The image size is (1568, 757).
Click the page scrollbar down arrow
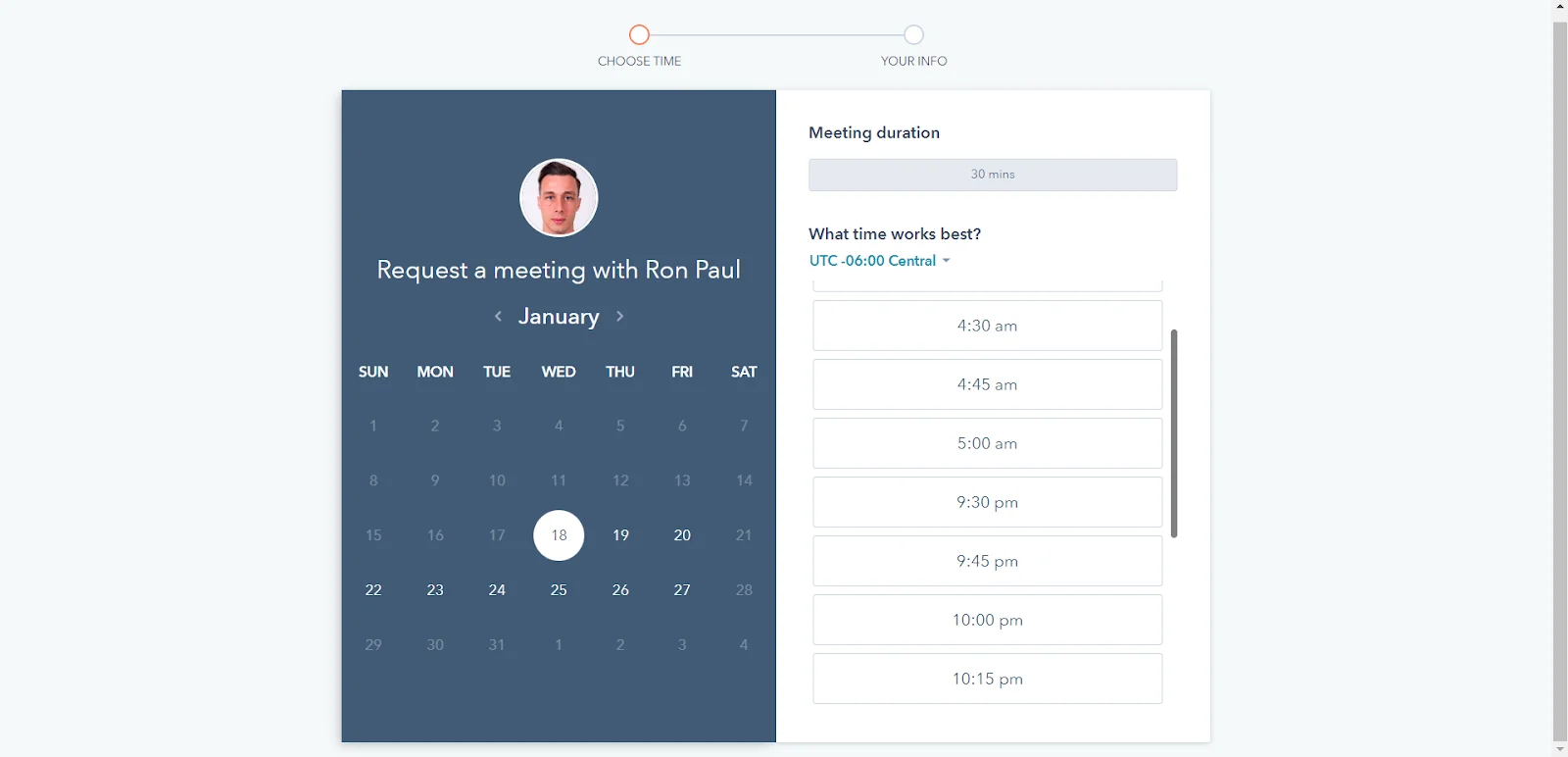[1560, 749]
